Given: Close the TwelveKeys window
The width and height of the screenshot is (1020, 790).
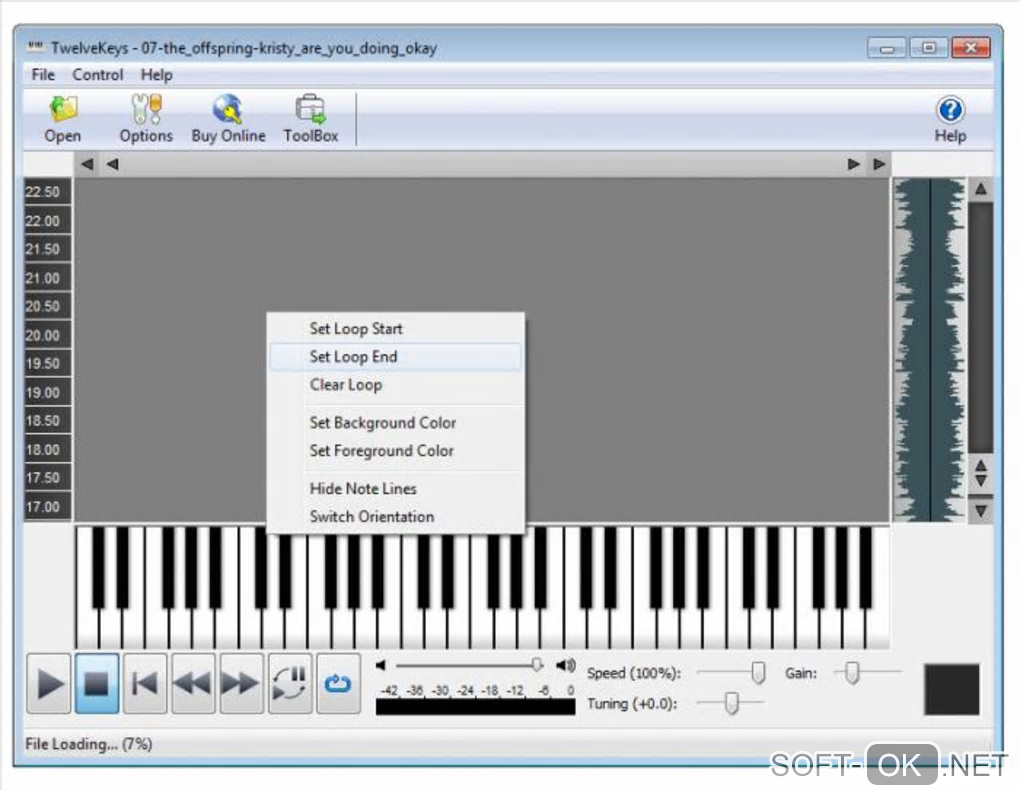Looking at the screenshot, I should tap(971, 48).
